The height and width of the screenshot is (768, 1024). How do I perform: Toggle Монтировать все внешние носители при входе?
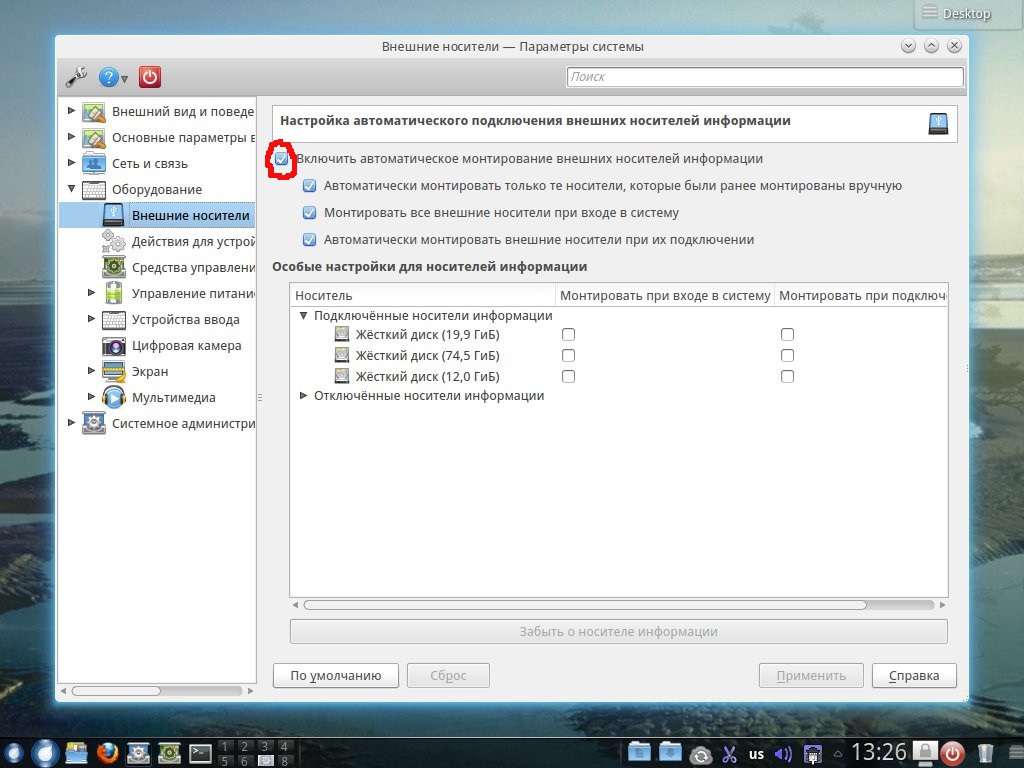coord(310,213)
